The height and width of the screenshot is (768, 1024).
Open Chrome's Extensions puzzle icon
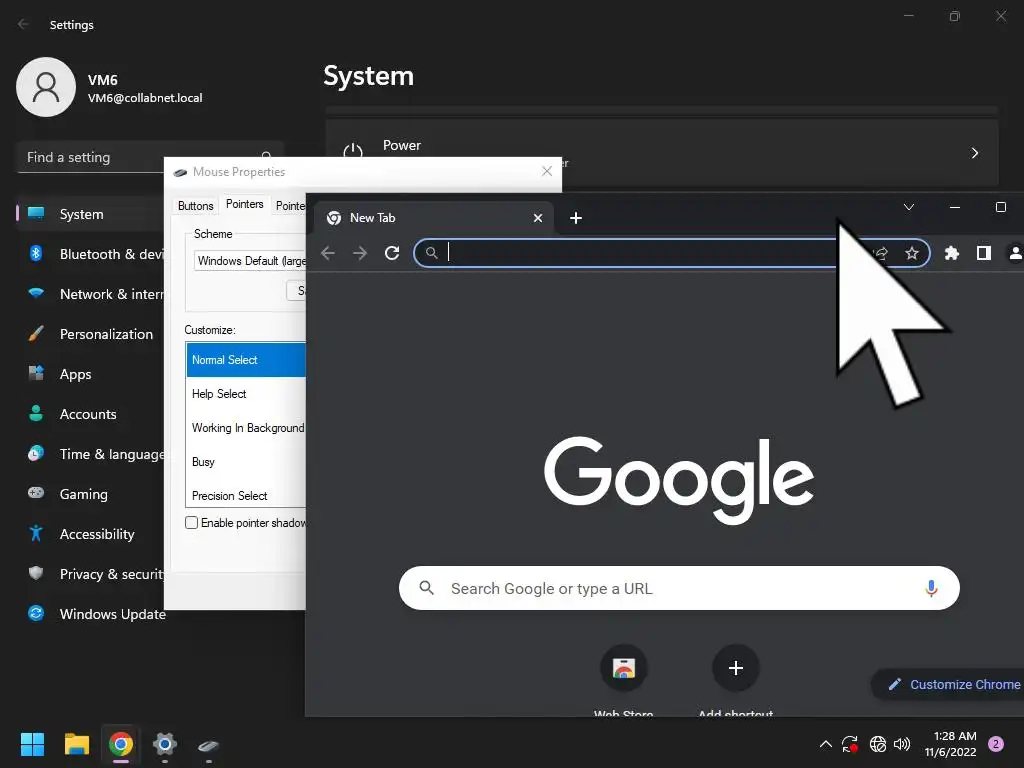pyautogui.click(x=952, y=253)
